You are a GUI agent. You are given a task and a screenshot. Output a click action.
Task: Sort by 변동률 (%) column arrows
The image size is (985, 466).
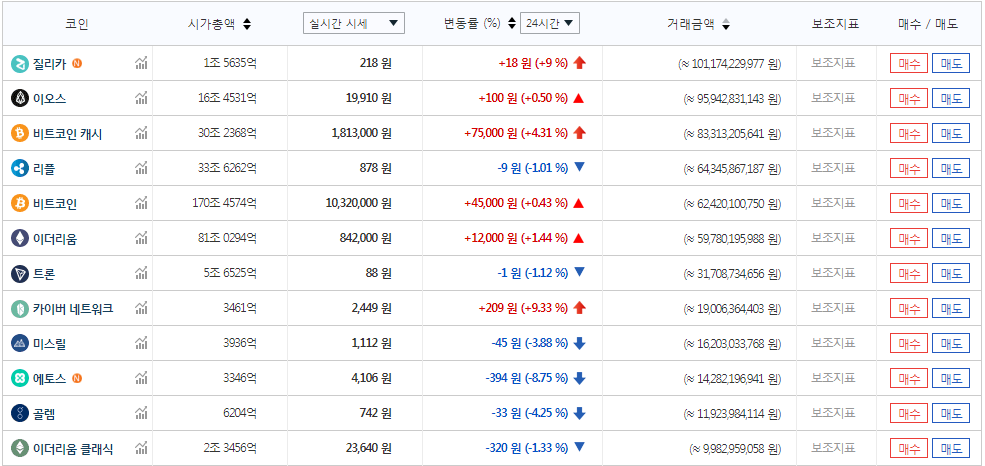point(512,24)
